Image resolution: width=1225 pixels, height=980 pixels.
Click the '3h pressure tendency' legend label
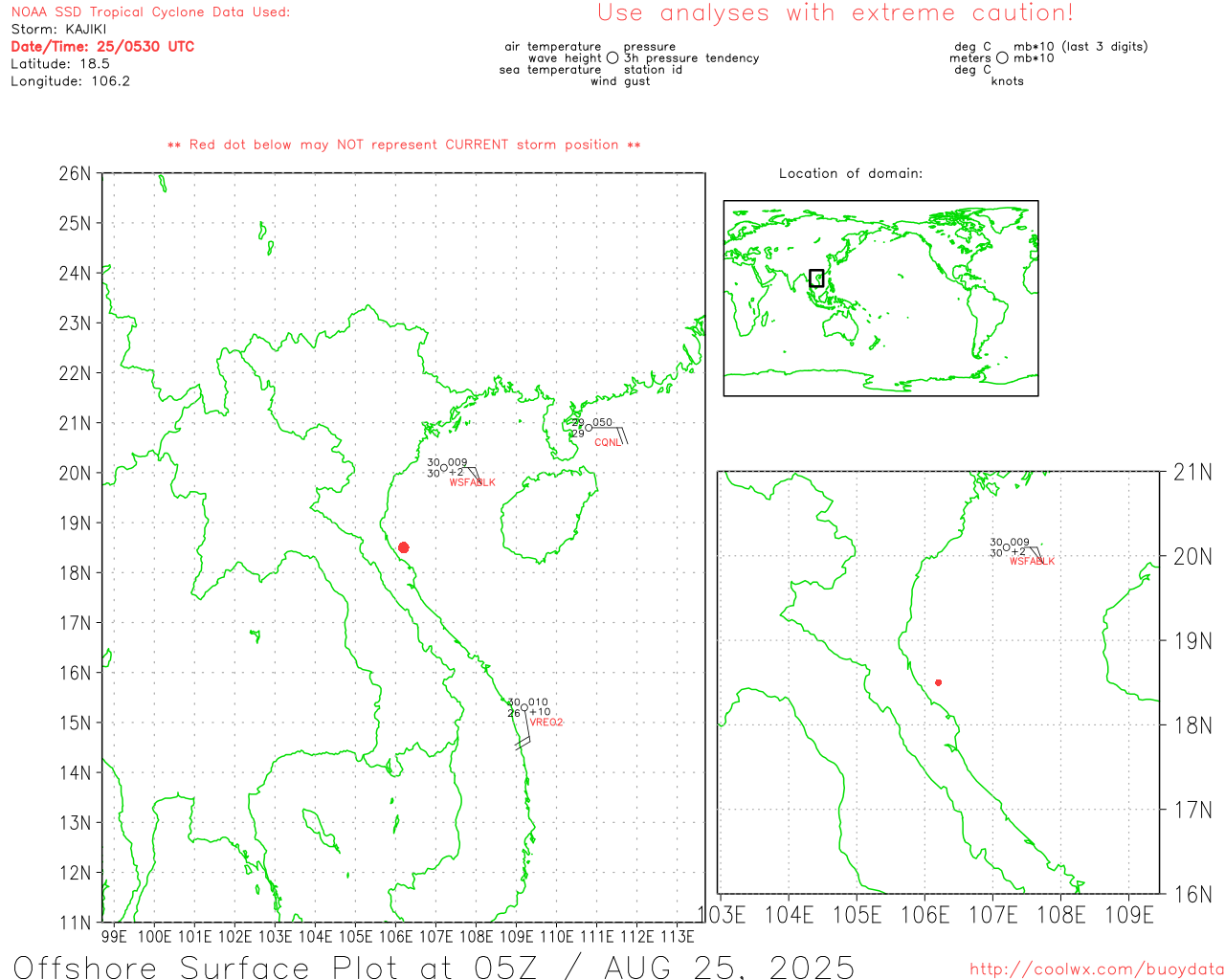(x=691, y=58)
